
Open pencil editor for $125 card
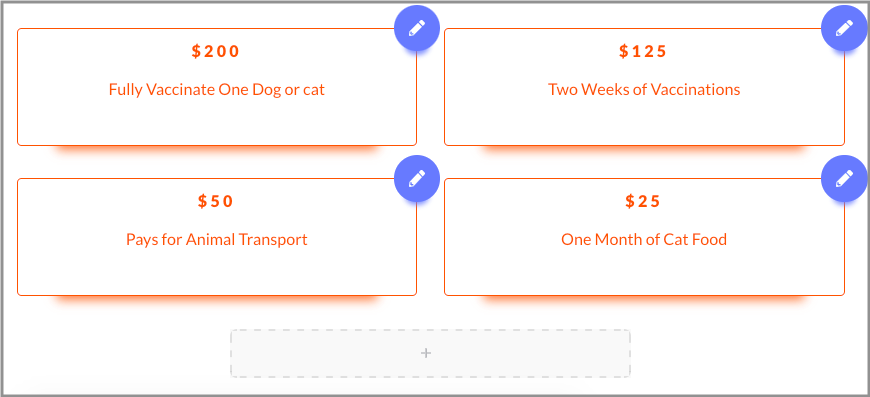pos(844,28)
